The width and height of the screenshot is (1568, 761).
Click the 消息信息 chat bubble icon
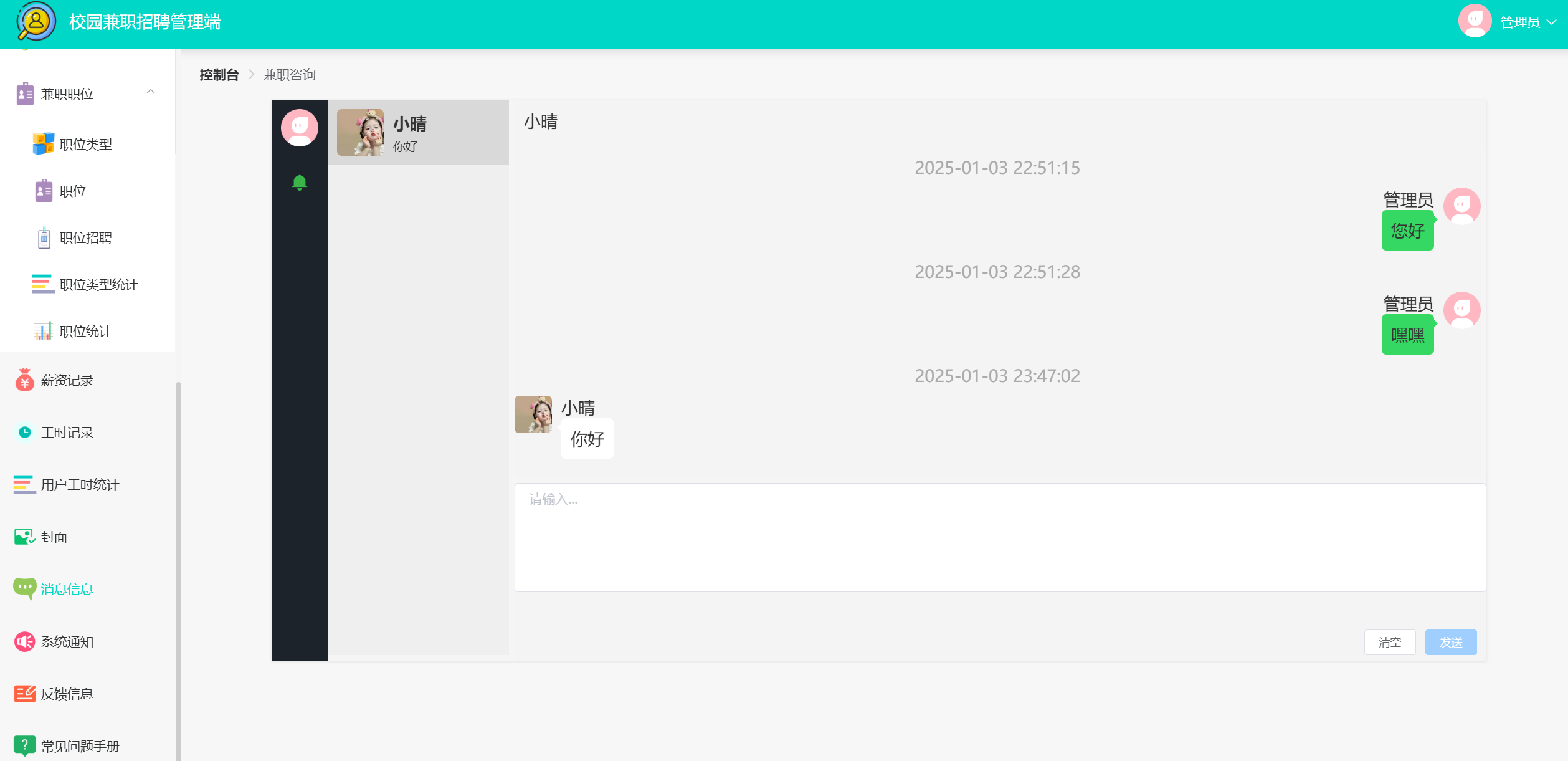tap(24, 588)
